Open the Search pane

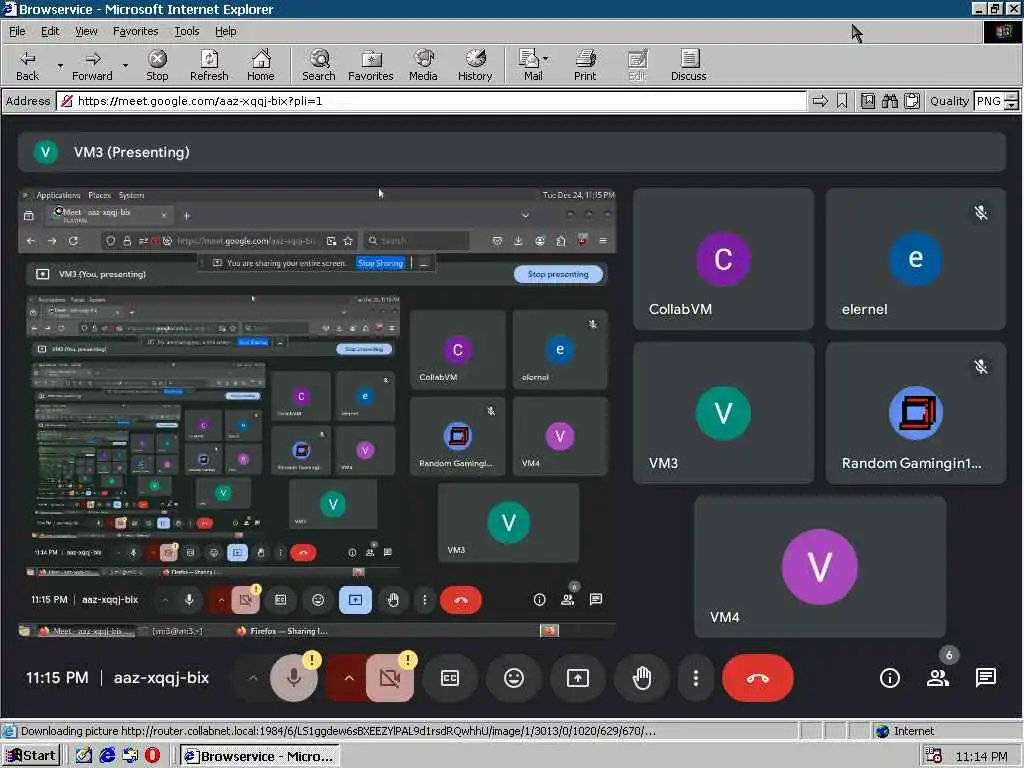pyautogui.click(x=319, y=65)
